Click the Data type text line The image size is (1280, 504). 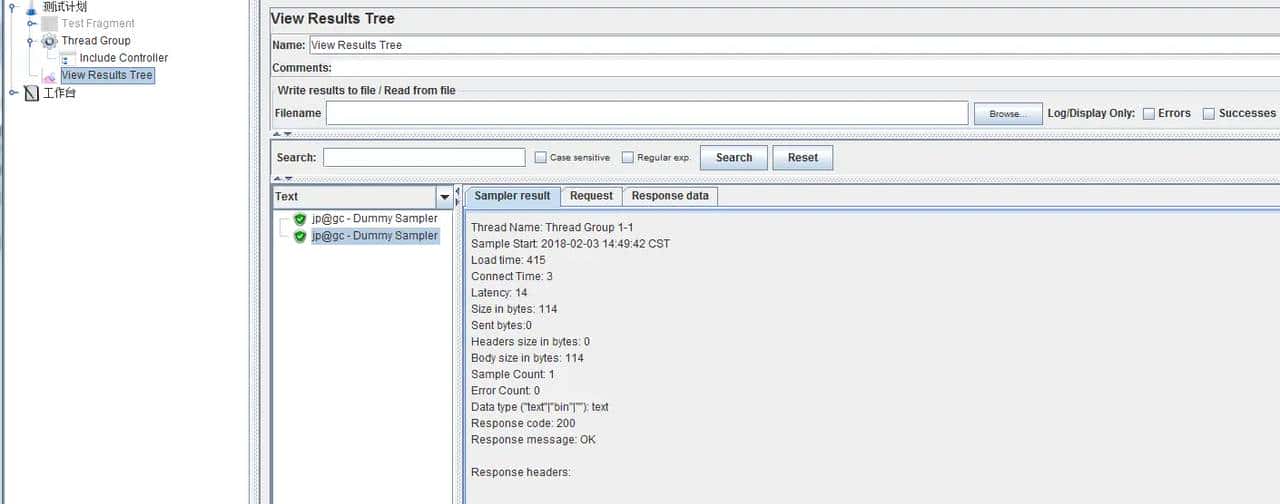[540, 407]
